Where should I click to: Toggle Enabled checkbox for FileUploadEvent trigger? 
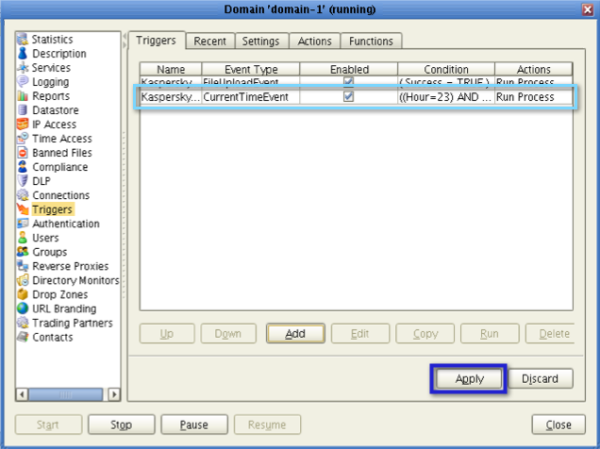pyautogui.click(x=348, y=83)
